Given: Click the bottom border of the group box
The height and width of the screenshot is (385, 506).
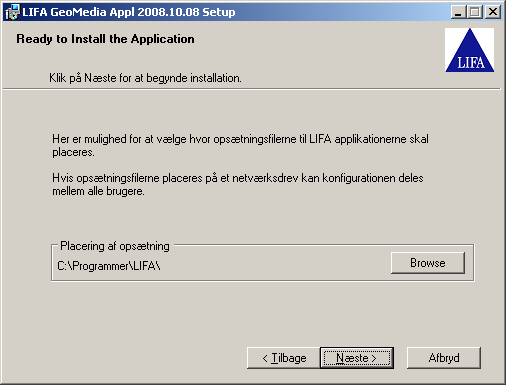Looking at the screenshot, I should point(263,281).
